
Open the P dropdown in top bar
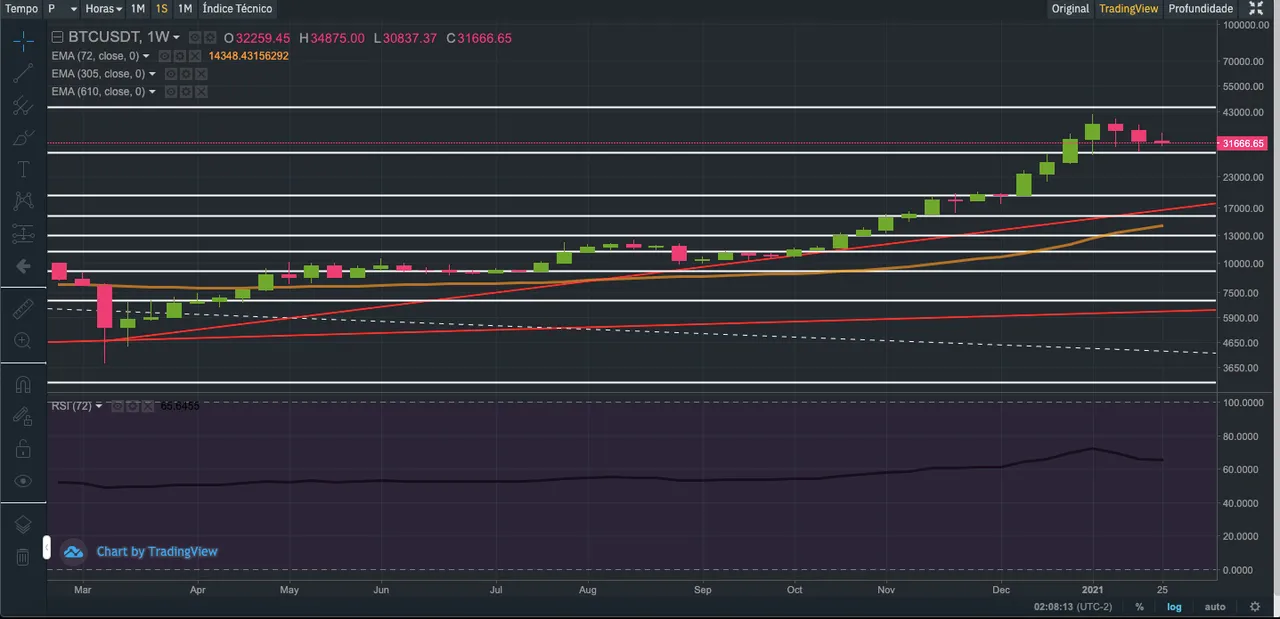click(x=63, y=8)
